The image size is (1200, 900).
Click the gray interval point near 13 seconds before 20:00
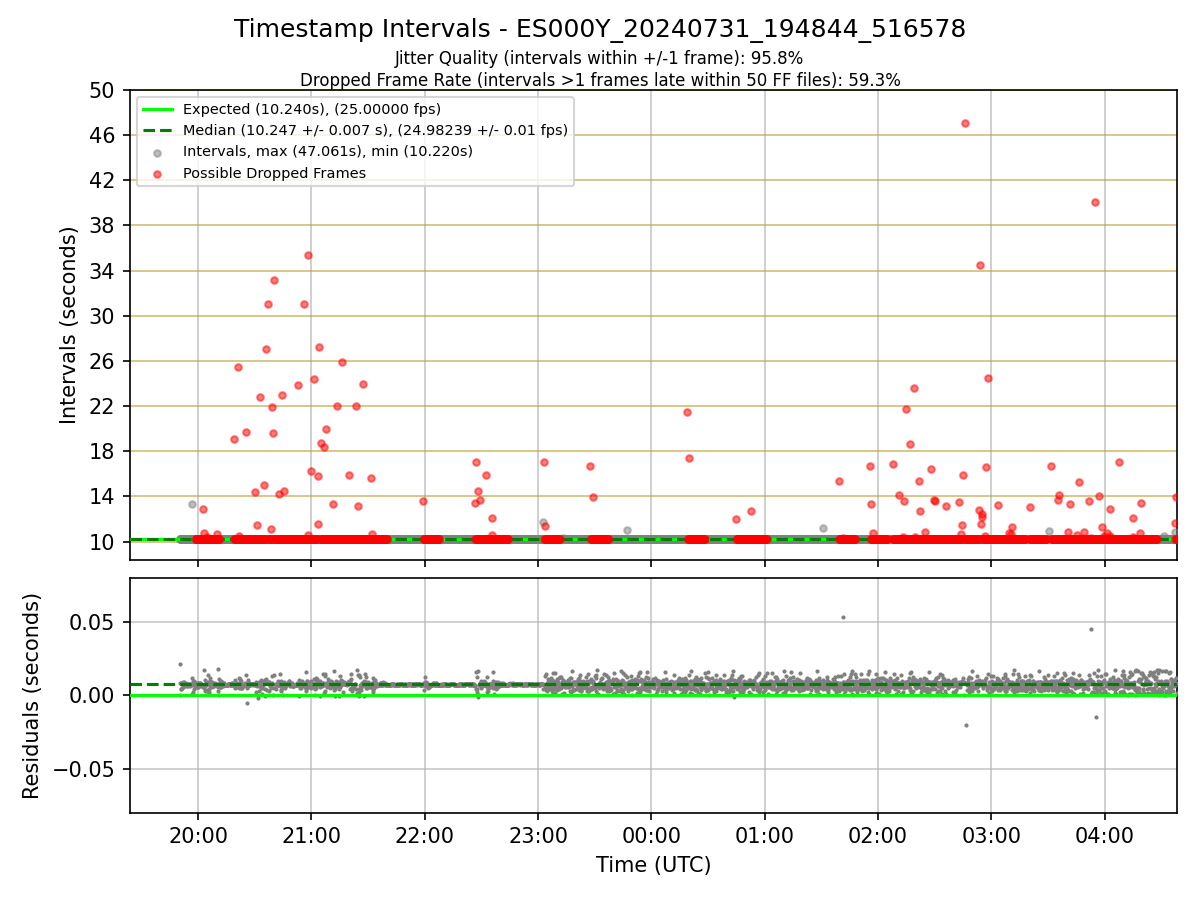pyautogui.click(x=192, y=504)
